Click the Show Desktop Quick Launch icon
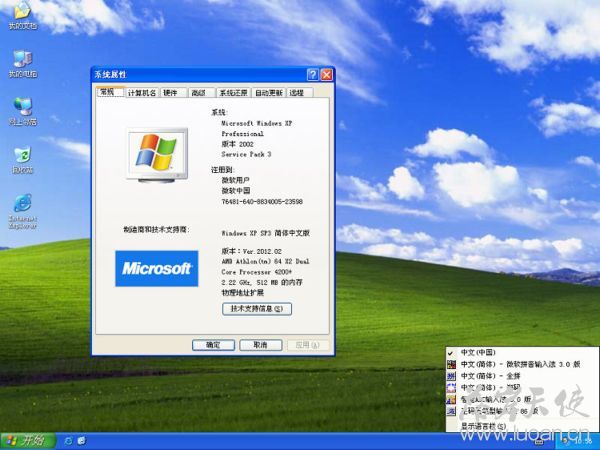600x450 pixels. point(82,441)
